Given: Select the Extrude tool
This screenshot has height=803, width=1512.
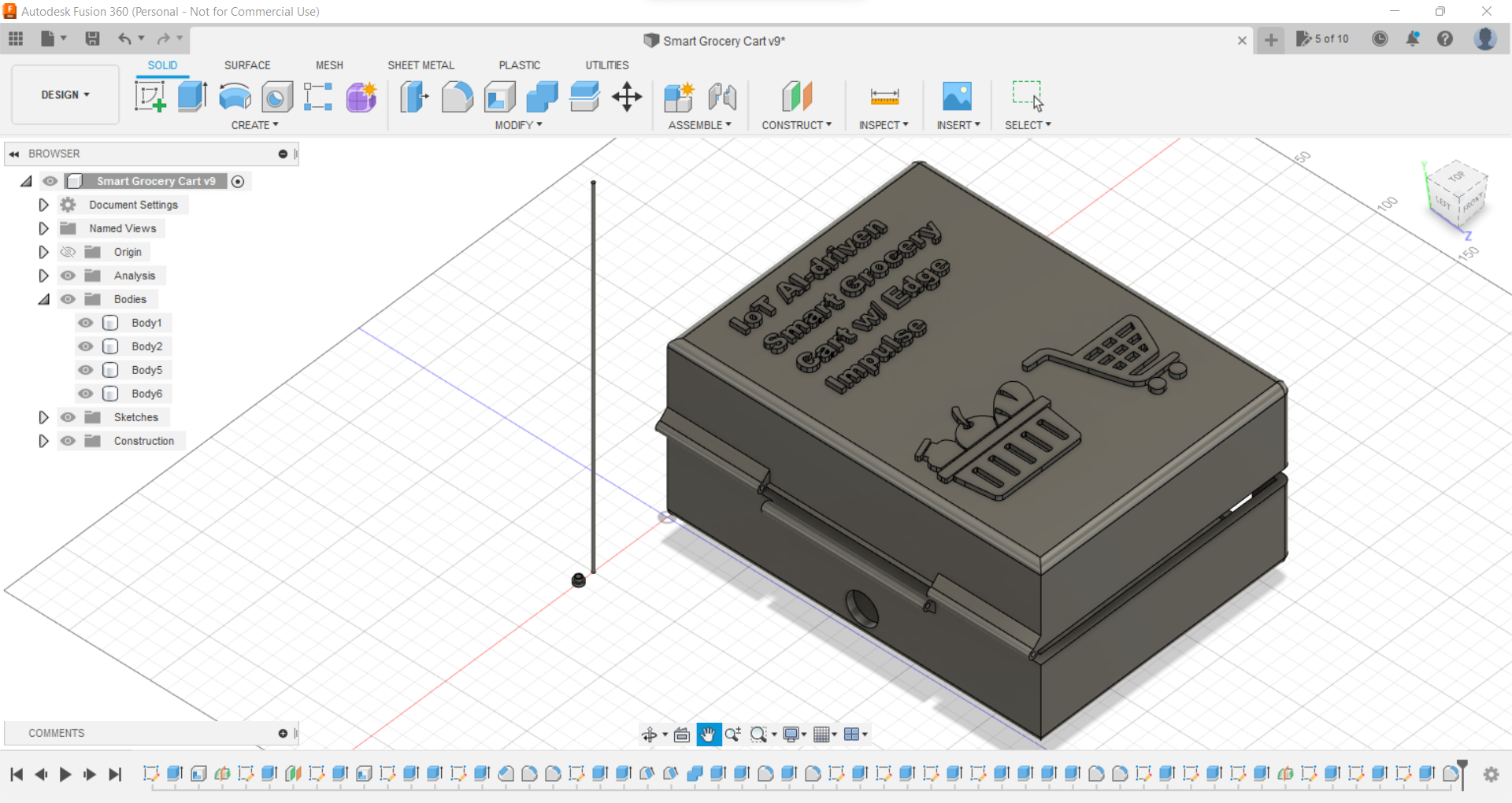Looking at the screenshot, I should [x=192, y=97].
